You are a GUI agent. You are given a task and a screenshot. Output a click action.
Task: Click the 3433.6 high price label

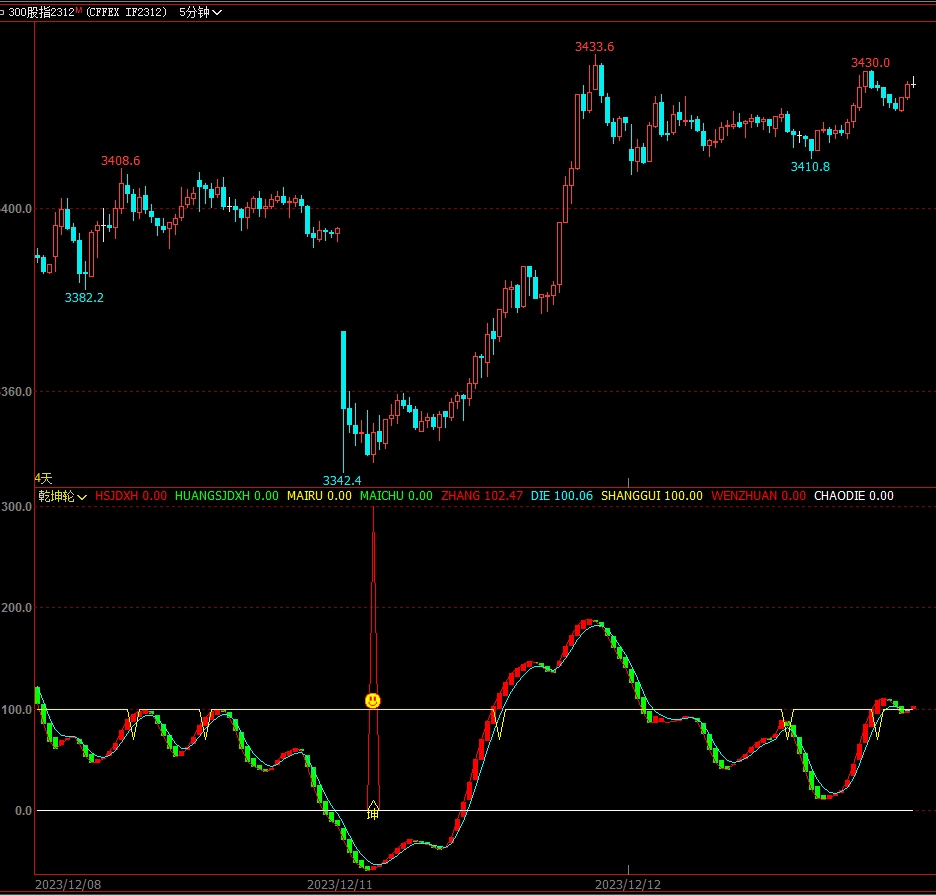594,47
